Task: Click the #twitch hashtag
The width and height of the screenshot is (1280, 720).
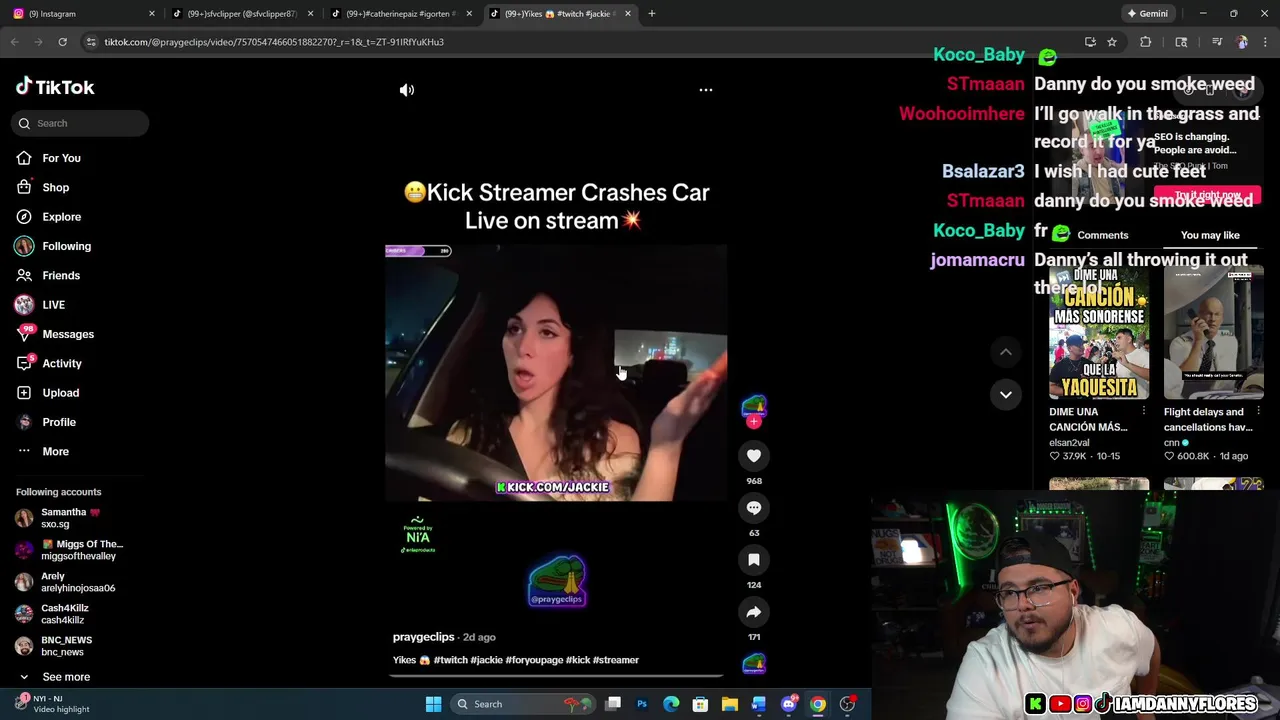Action: (451, 660)
